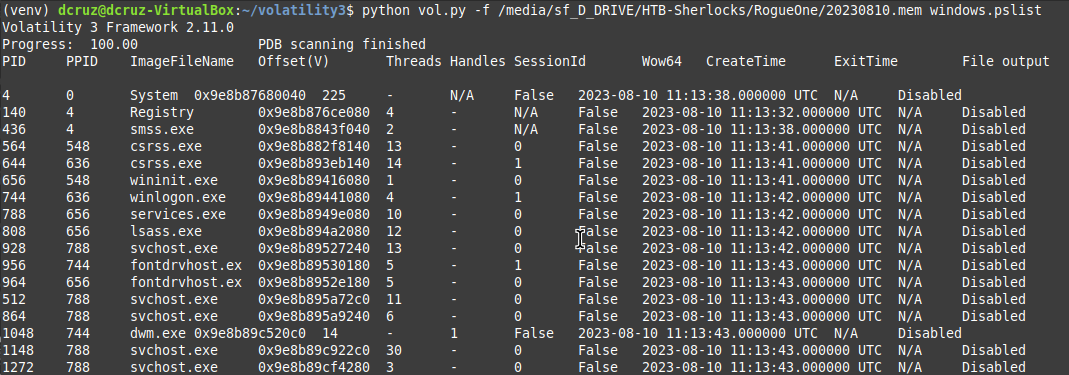1069x375 pixels.
Task: Click the CreateTime column header
Action: (x=746, y=61)
